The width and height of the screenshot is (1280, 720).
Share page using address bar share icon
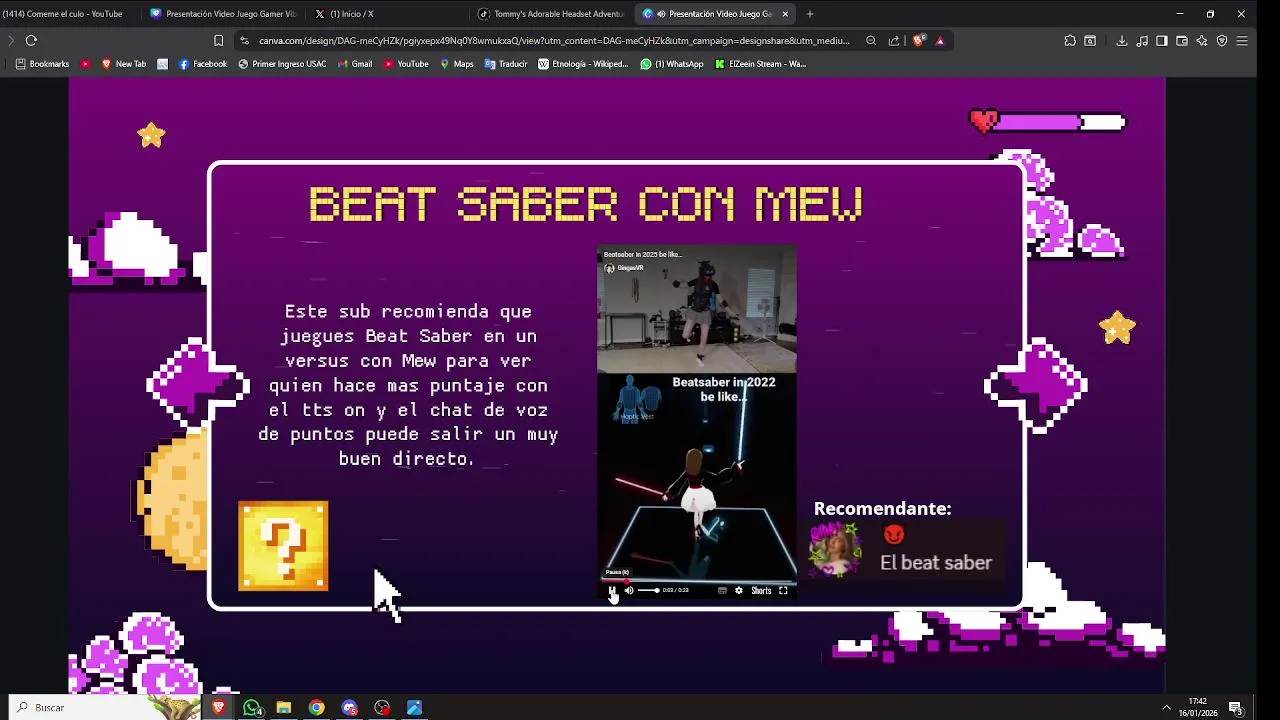coord(894,41)
